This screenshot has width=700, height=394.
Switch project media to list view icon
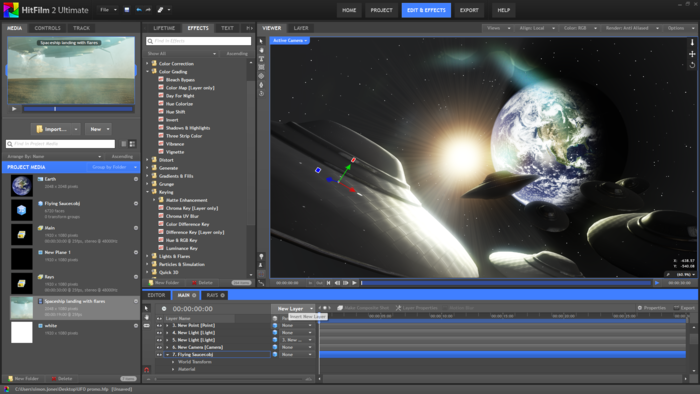pos(124,144)
